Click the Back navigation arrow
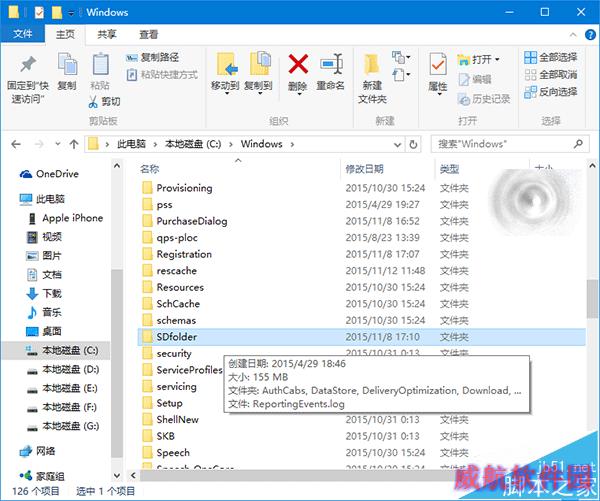Screen dimensions: 600x501 click(16, 144)
